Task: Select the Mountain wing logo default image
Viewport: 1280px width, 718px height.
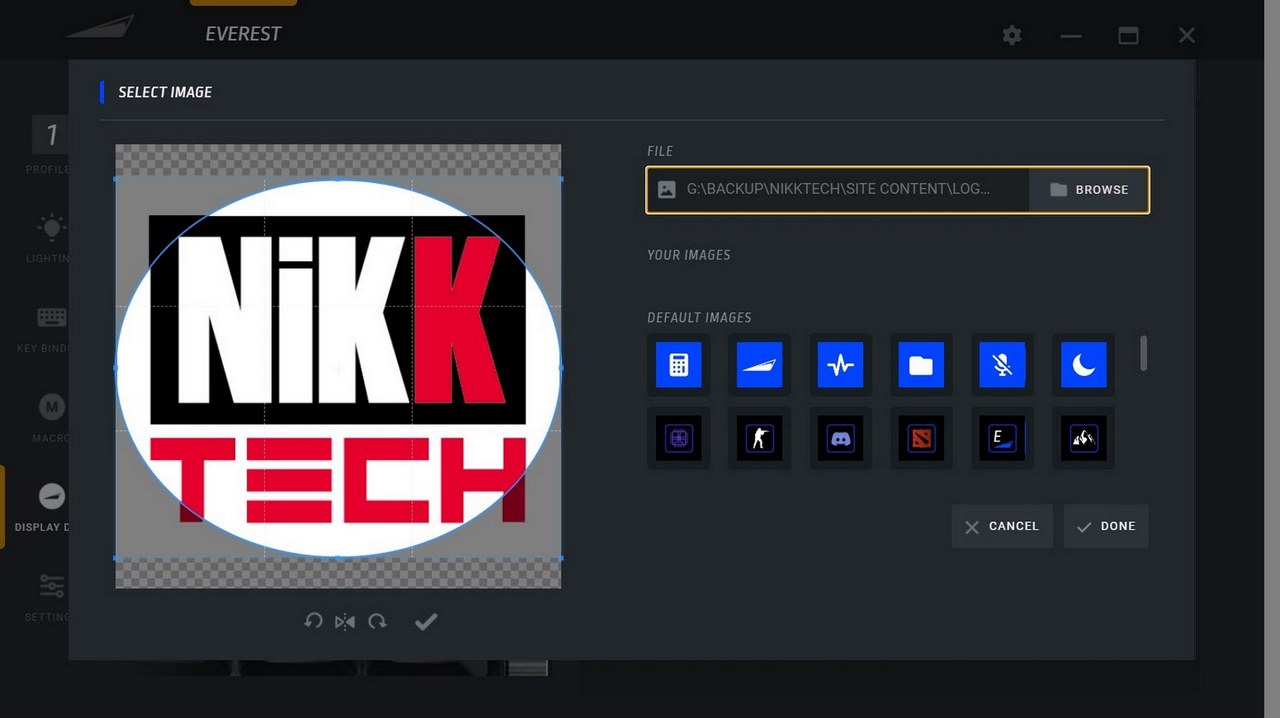Action: (x=759, y=365)
